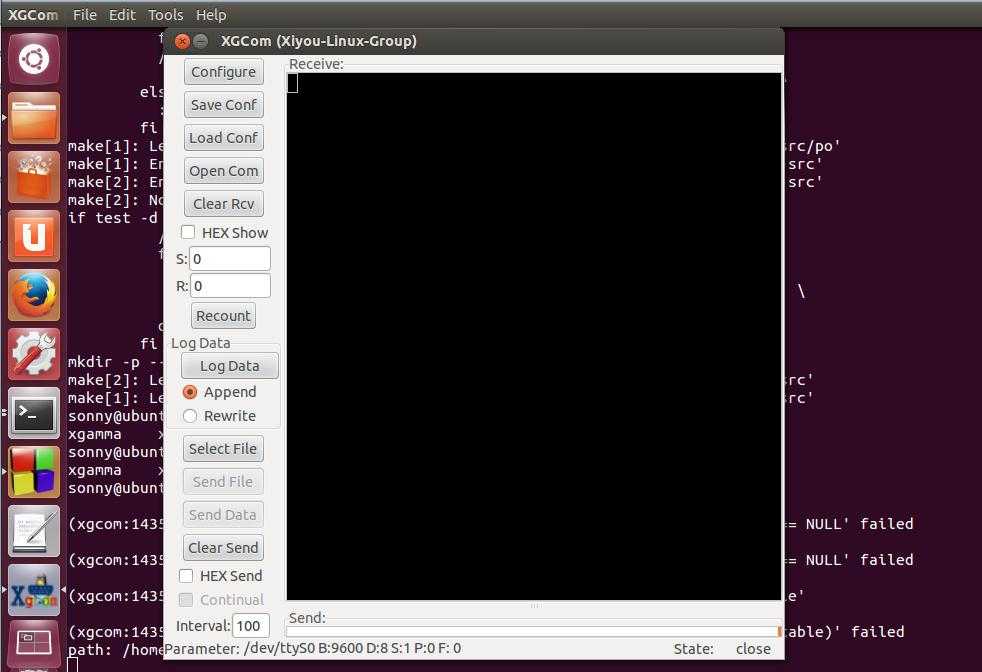Open the Tools menu
This screenshot has height=672, width=982.
pyautogui.click(x=165, y=14)
